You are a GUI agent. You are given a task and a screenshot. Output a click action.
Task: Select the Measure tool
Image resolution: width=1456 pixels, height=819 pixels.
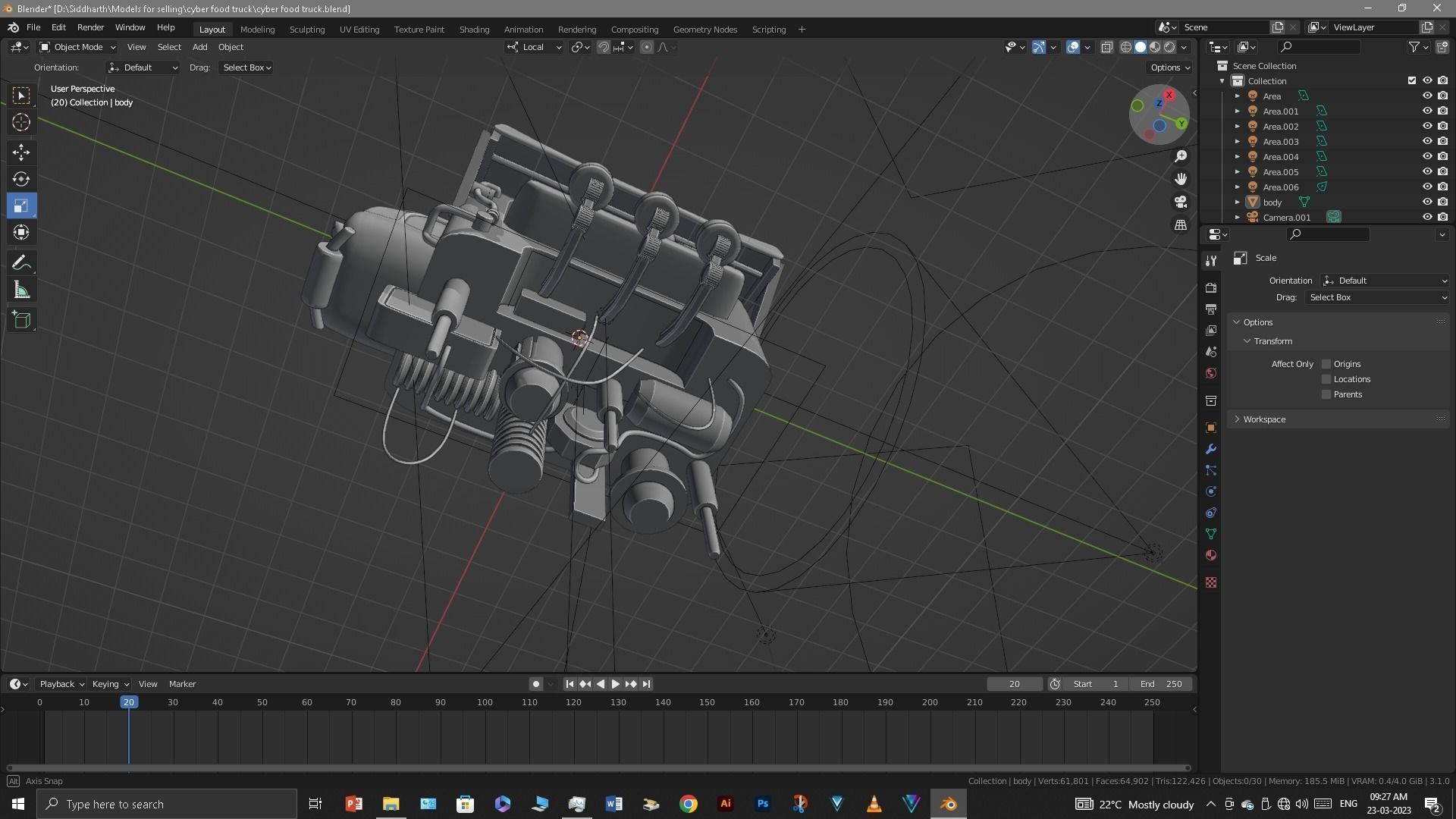(21, 290)
